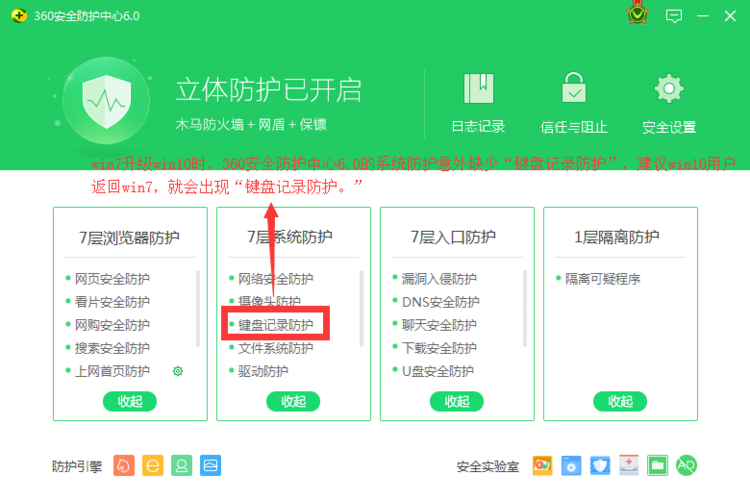Click the yellow browser 'e' engine icon
The height and width of the screenshot is (500, 750).
tap(153, 466)
